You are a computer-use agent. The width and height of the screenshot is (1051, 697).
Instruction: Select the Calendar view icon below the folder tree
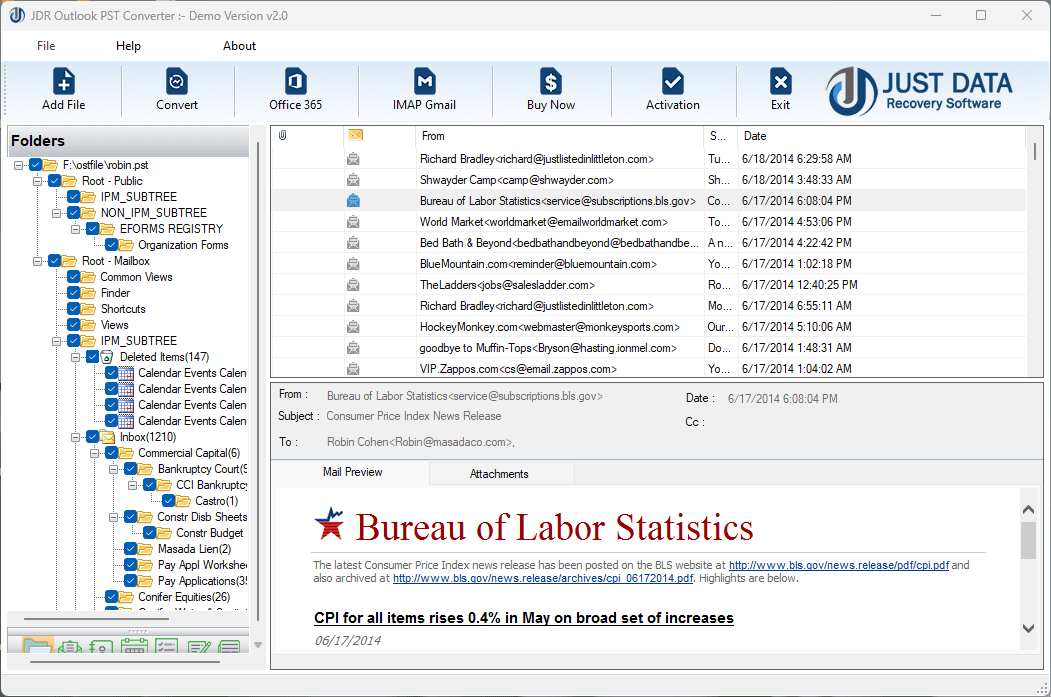pos(135,646)
